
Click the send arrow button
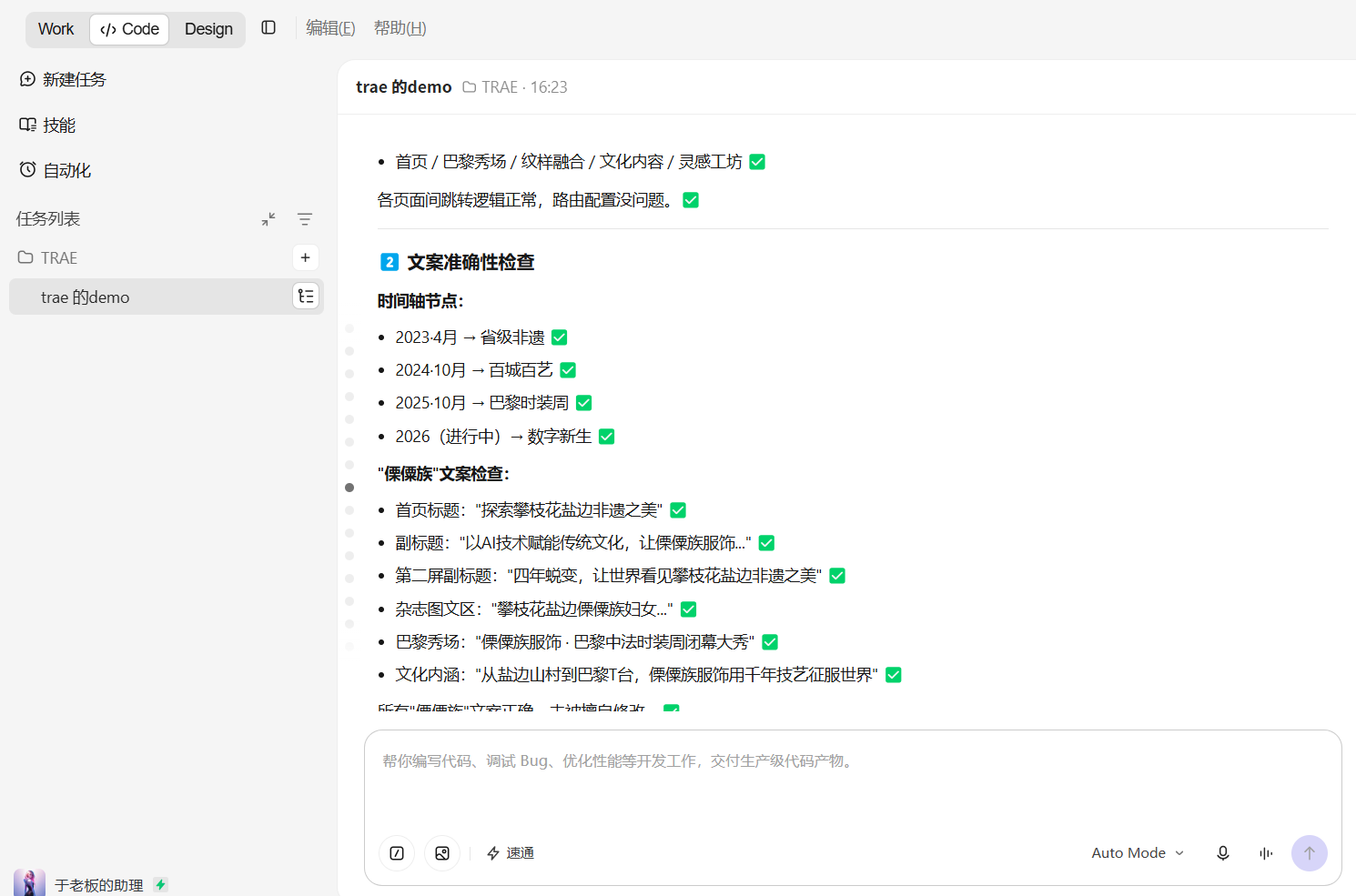[x=1310, y=853]
